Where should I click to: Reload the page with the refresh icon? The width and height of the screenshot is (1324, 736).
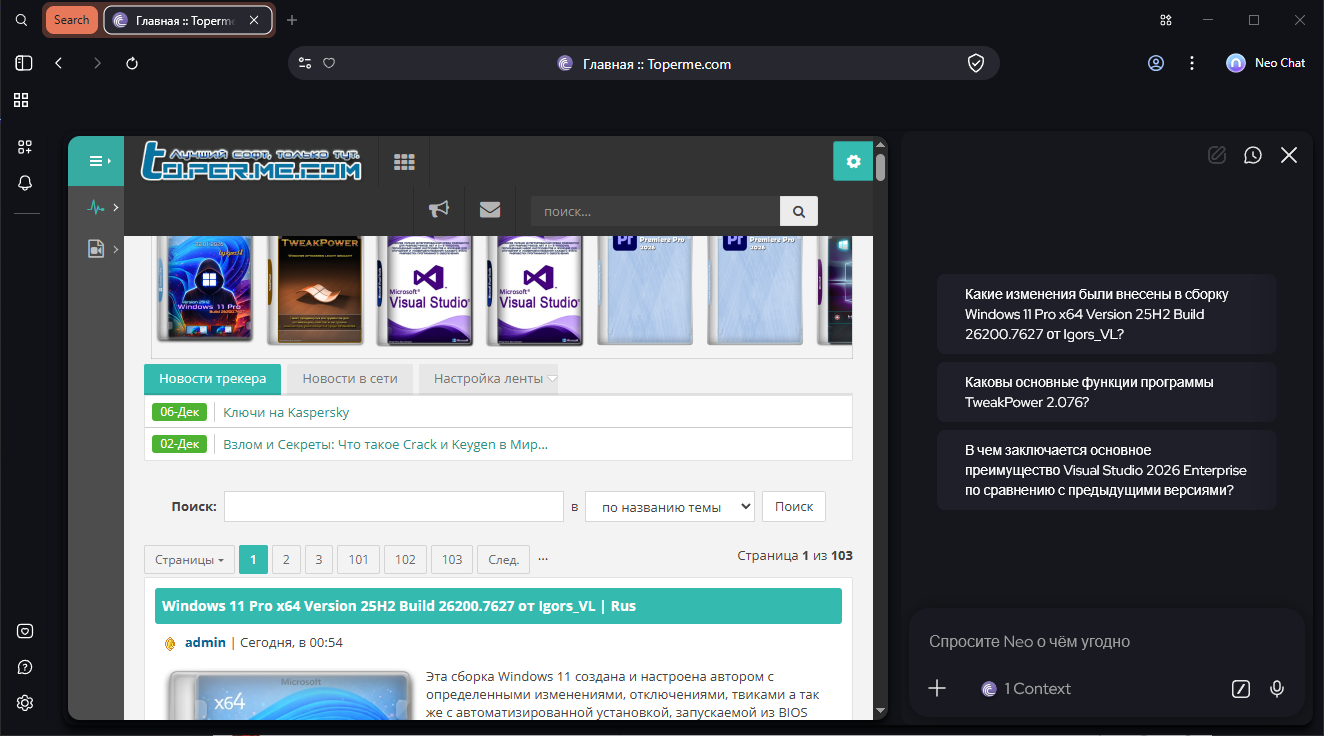pyautogui.click(x=132, y=63)
